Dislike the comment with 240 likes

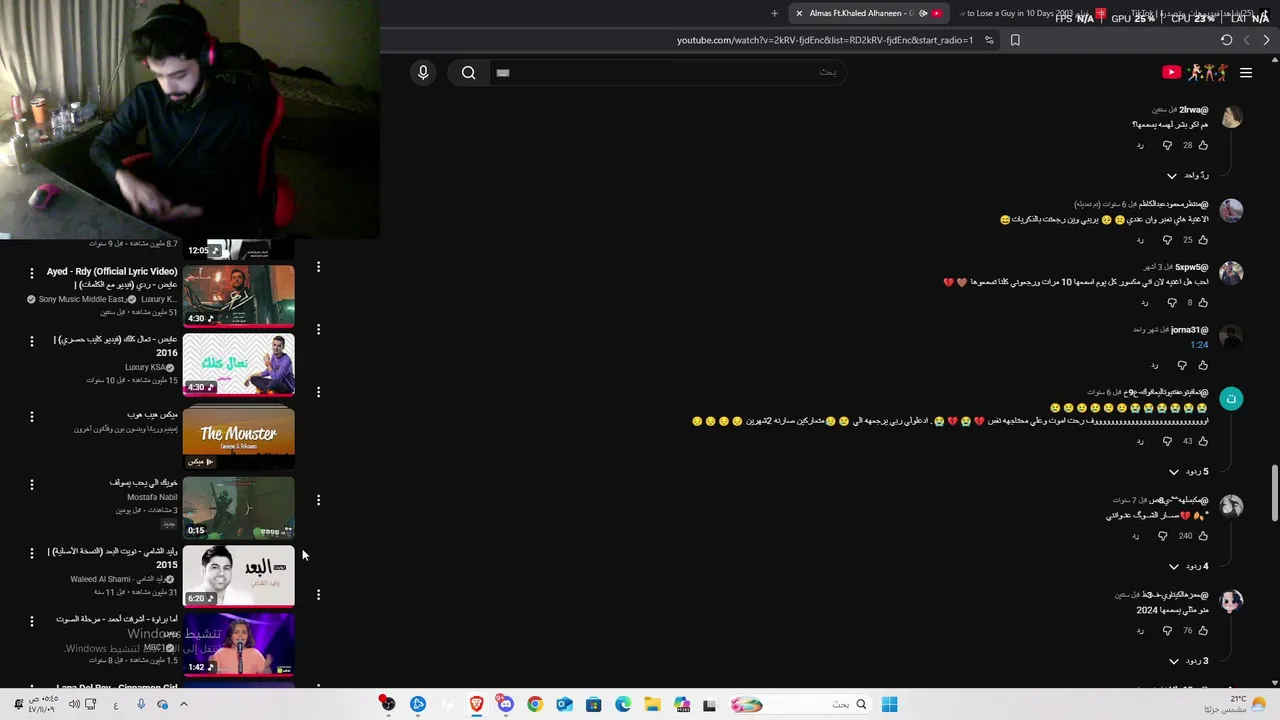[x=1162, y=536]
